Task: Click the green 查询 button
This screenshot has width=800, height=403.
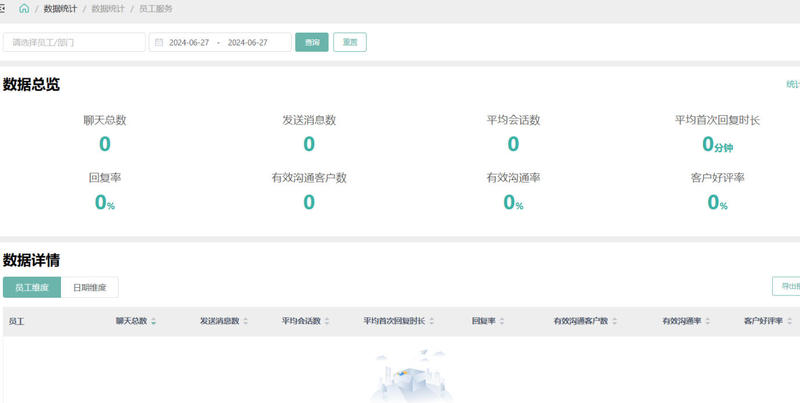Action: tap(312, 42)
